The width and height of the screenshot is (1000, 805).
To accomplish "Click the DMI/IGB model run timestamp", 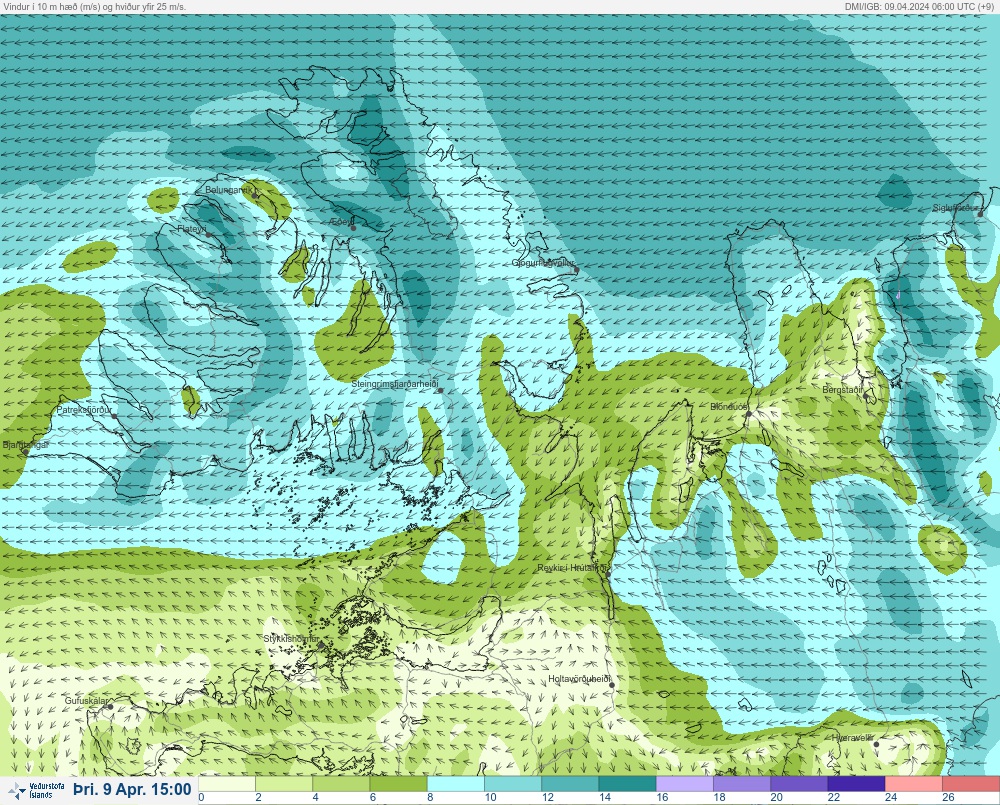I will tap(921, 6).
